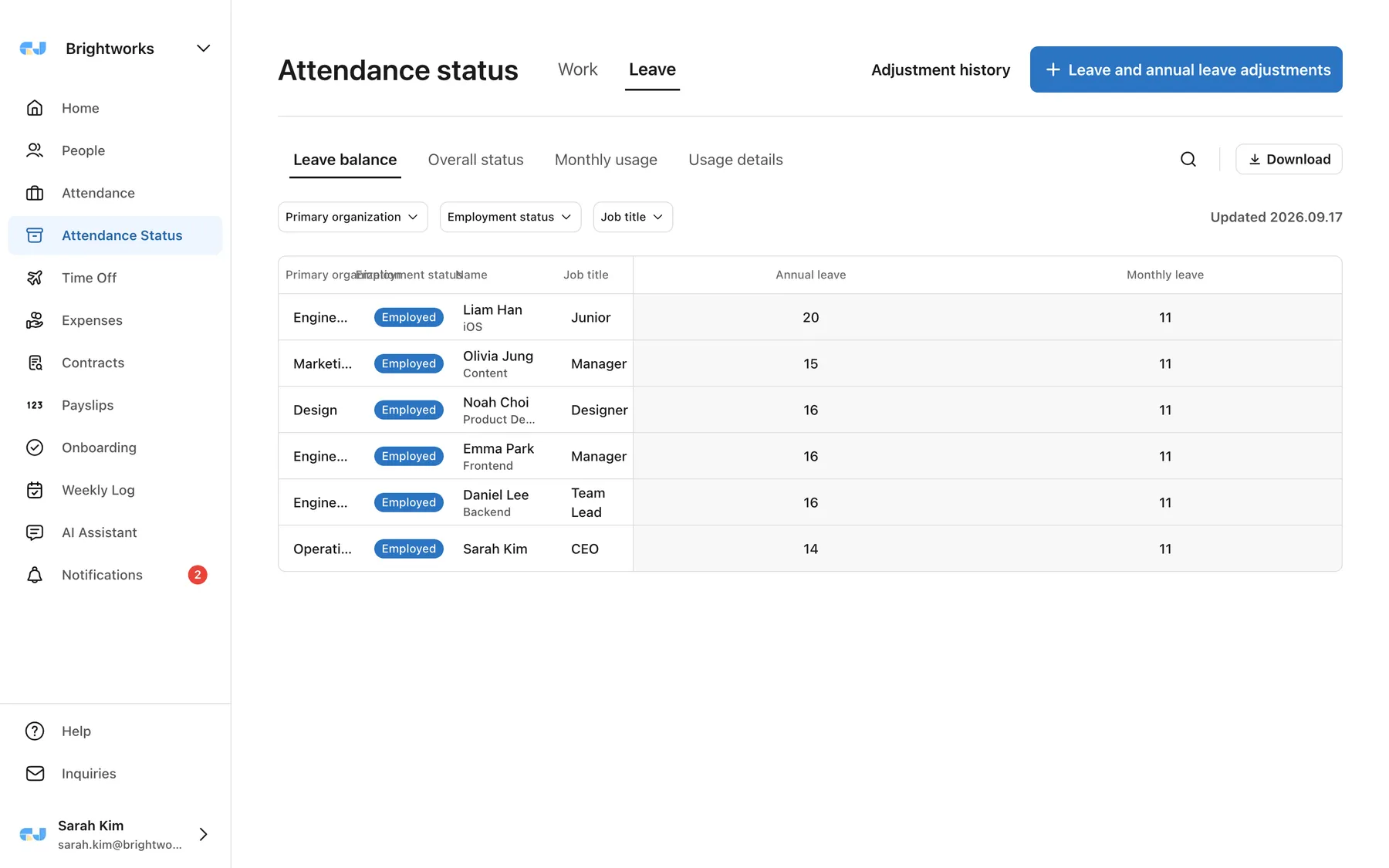Expand the Sarah Kim profile chevron
Screen dimensions: 1389x868
[x=204, y=834]
